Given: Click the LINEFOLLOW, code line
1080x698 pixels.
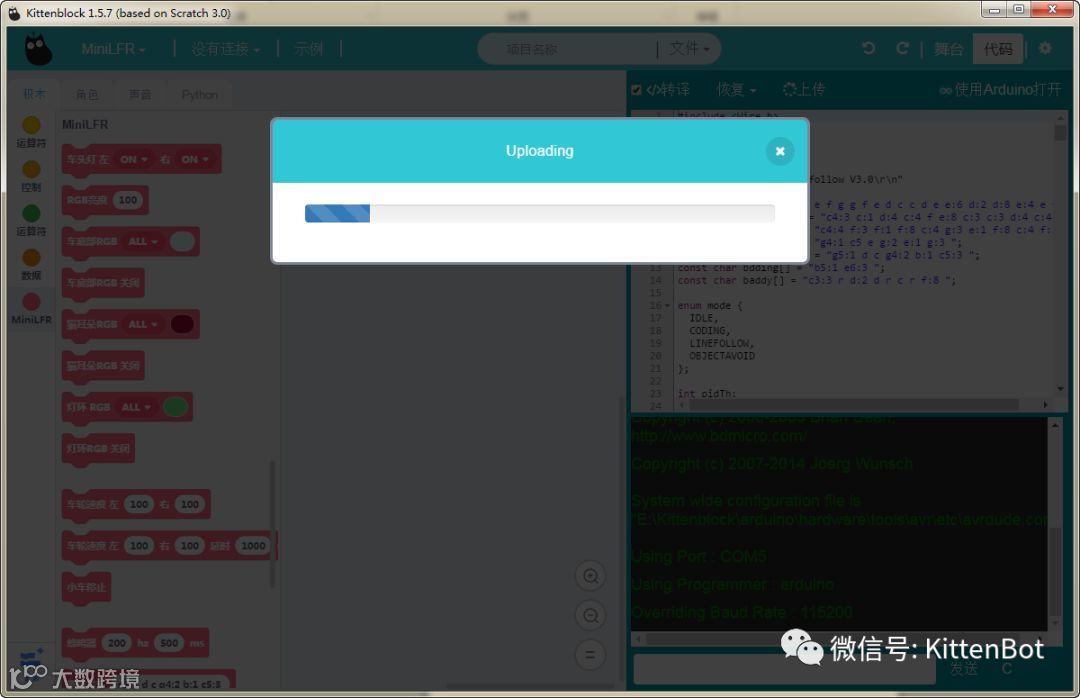Looking at the screenshot, I should point(721,343).
